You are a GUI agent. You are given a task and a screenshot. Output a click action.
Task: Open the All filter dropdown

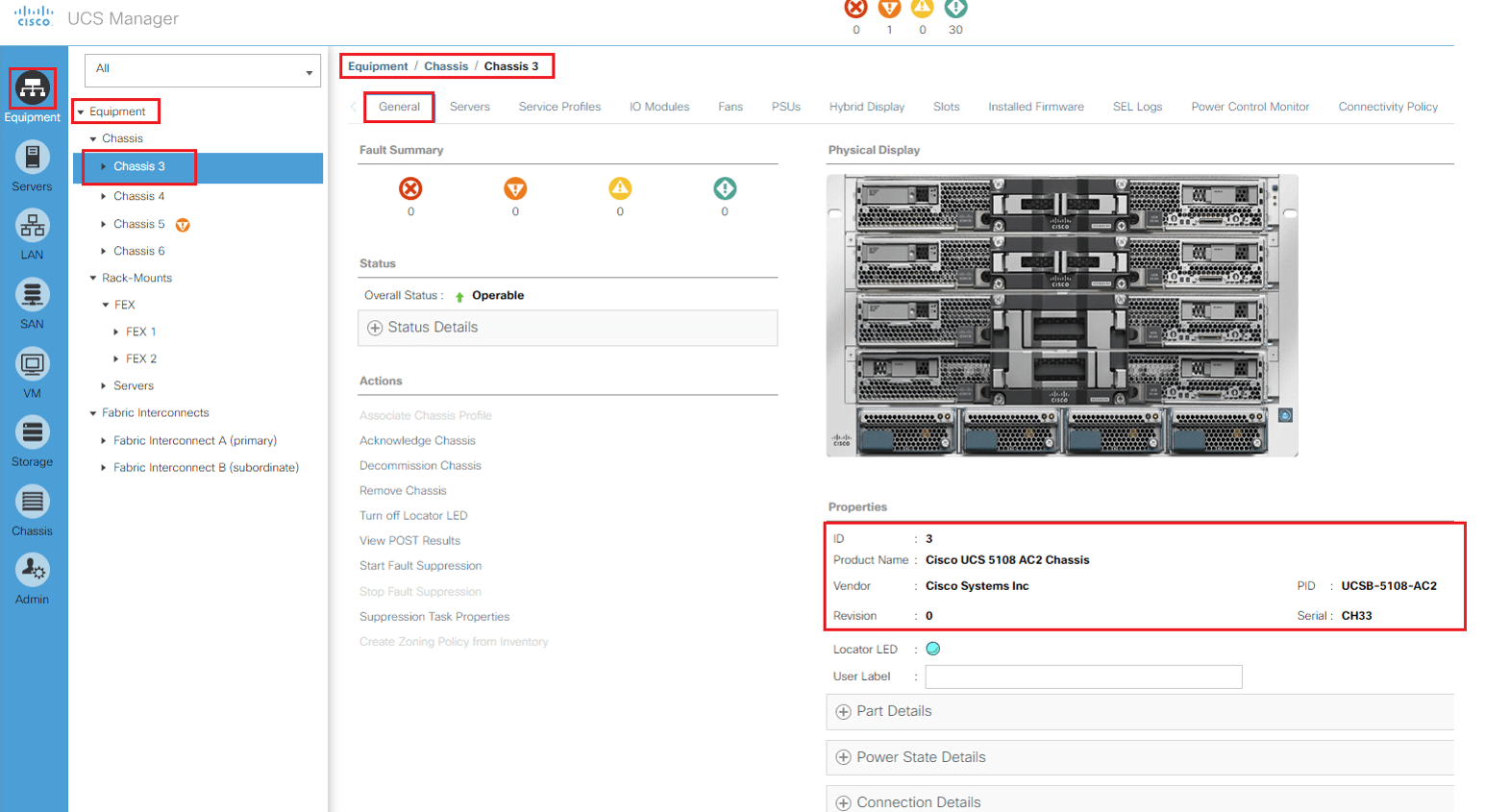pos(203,70)
